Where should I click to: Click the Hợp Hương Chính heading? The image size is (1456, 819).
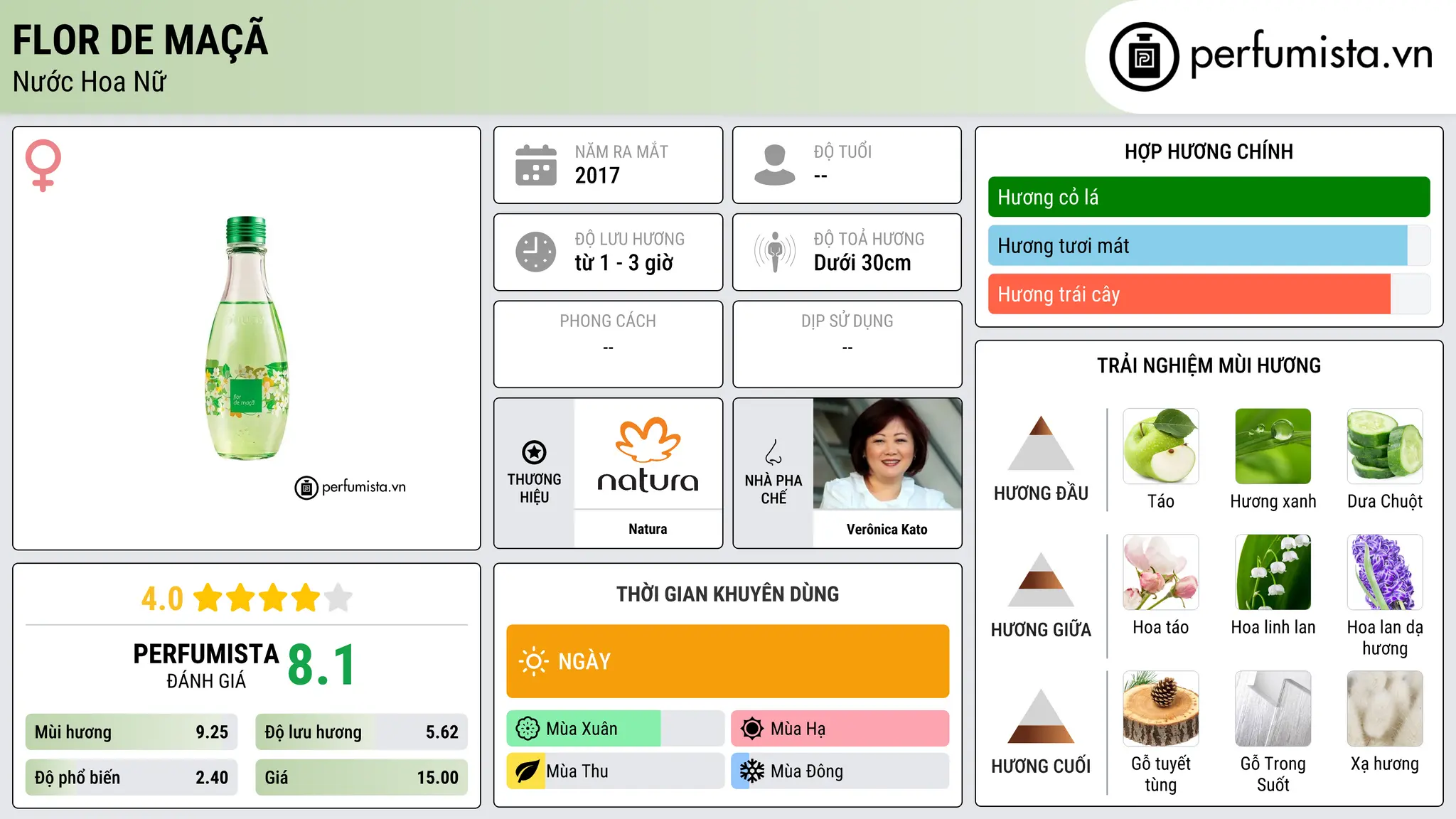[1209, 151]
